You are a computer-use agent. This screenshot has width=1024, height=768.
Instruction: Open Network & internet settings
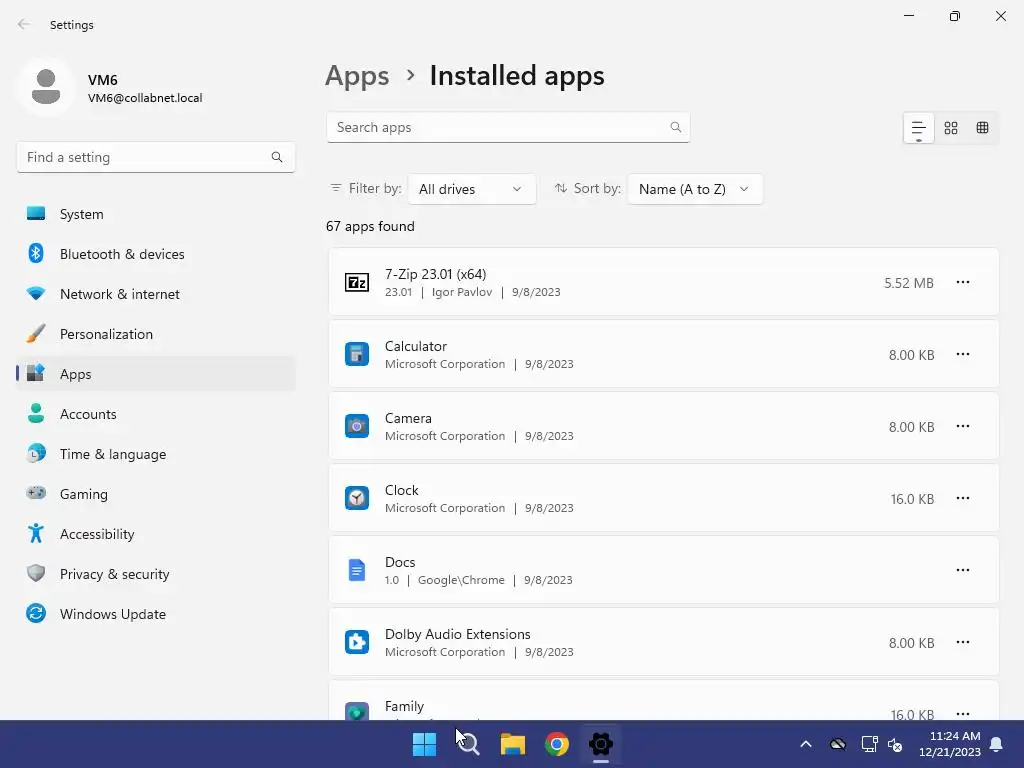(x=156, y=294)
